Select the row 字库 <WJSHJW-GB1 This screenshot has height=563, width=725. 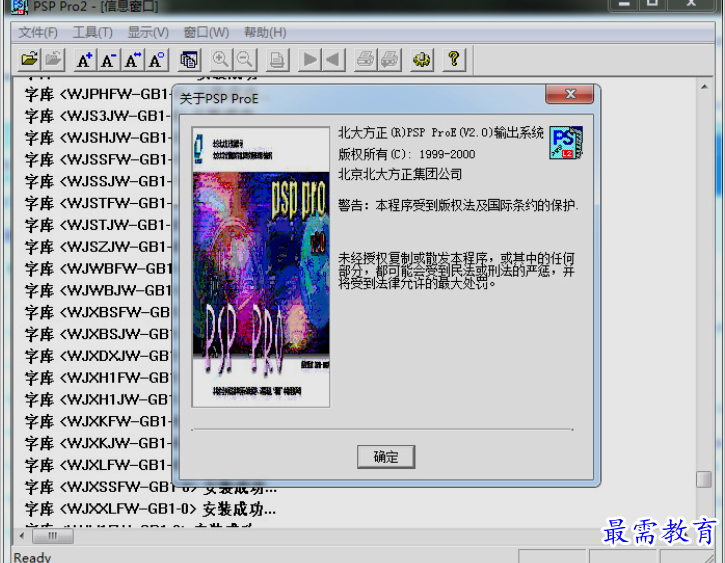pyautogui.click(x=98, y=138)
